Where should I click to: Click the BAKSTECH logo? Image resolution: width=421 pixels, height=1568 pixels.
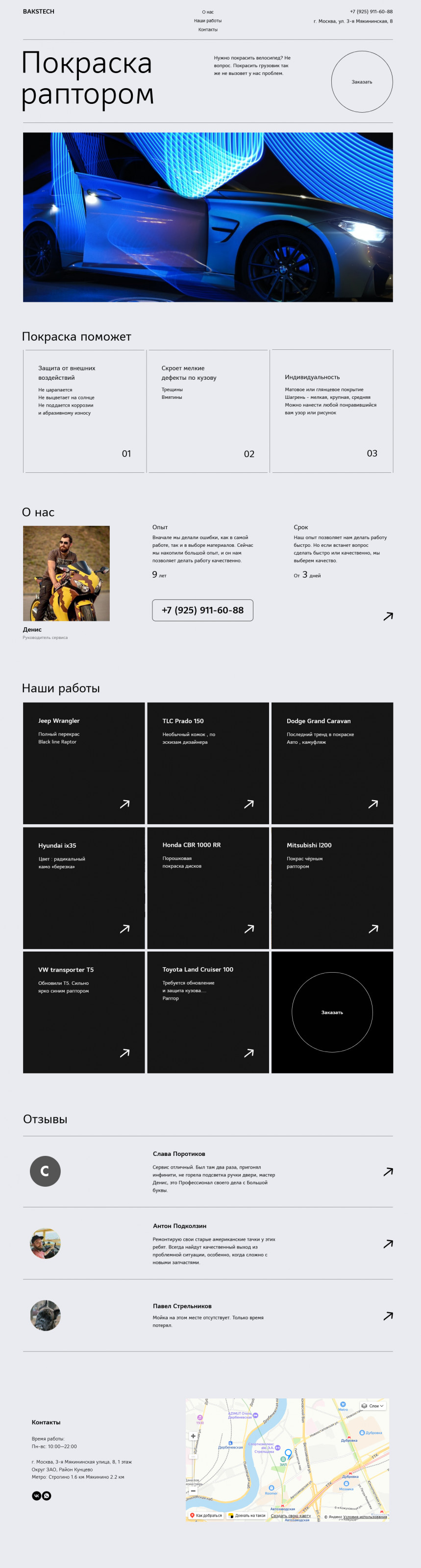(38, 12)
